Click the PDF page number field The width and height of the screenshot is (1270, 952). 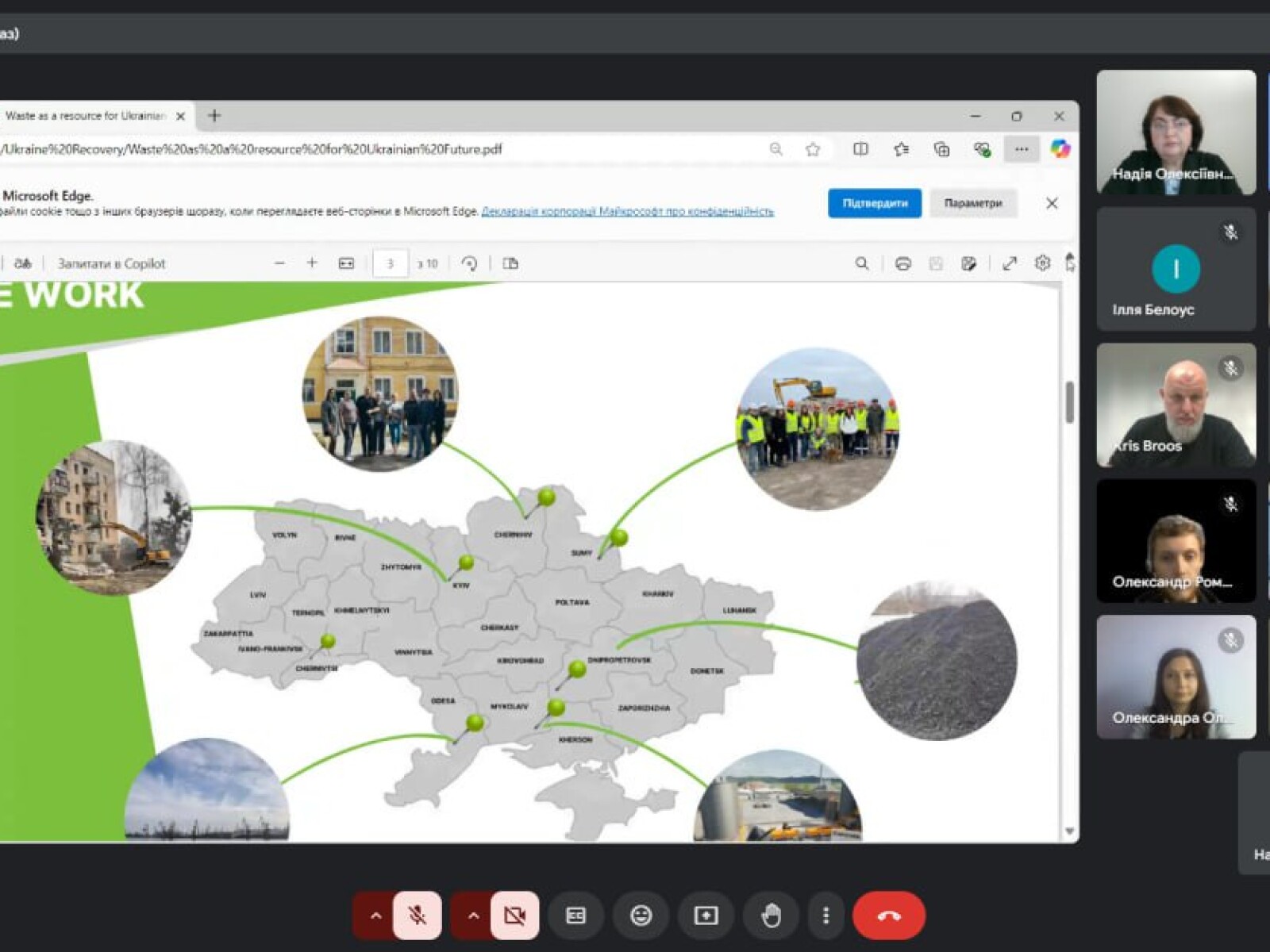[x=390, y=263]
